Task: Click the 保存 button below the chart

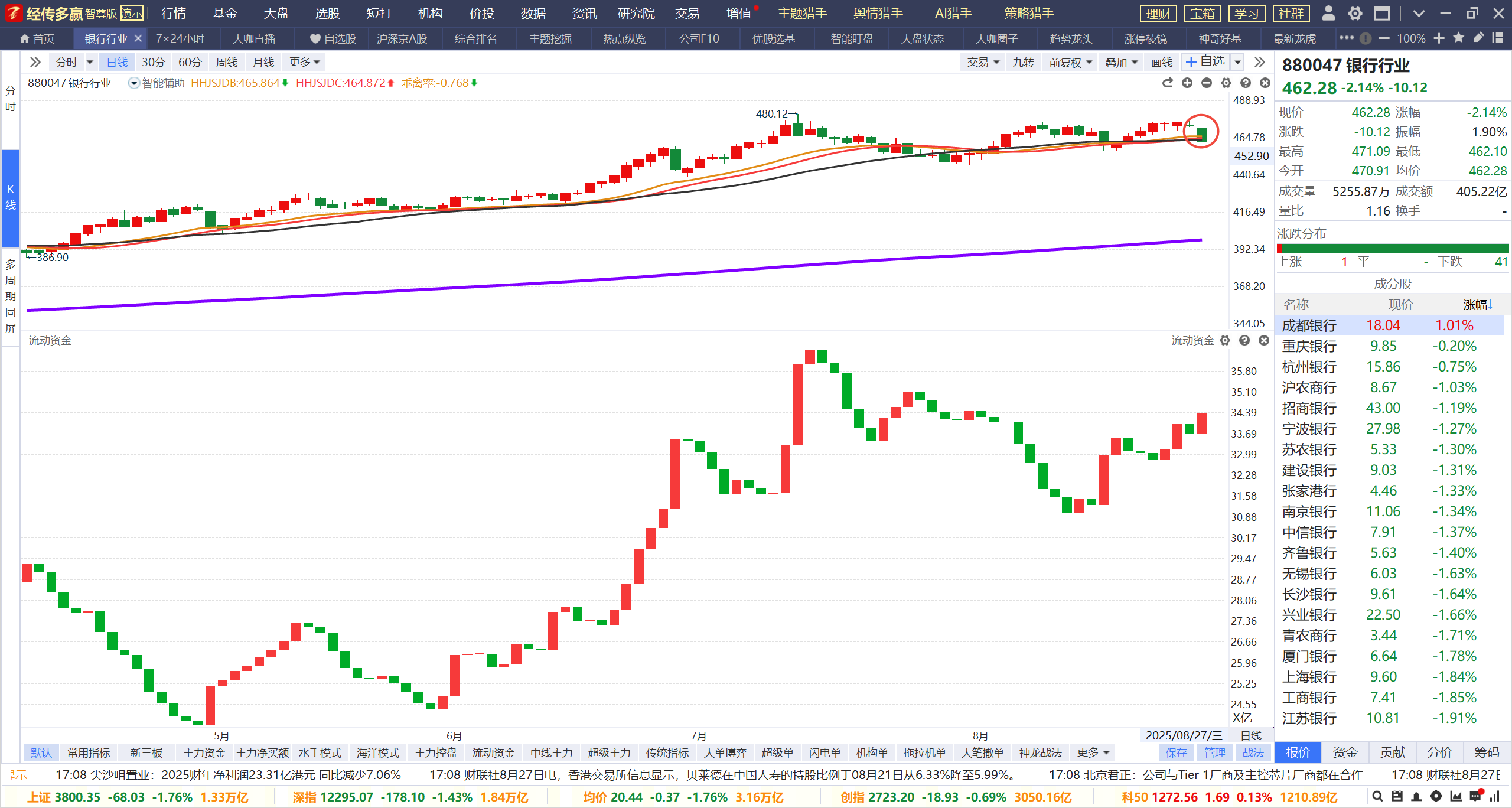Action: 1176,752
